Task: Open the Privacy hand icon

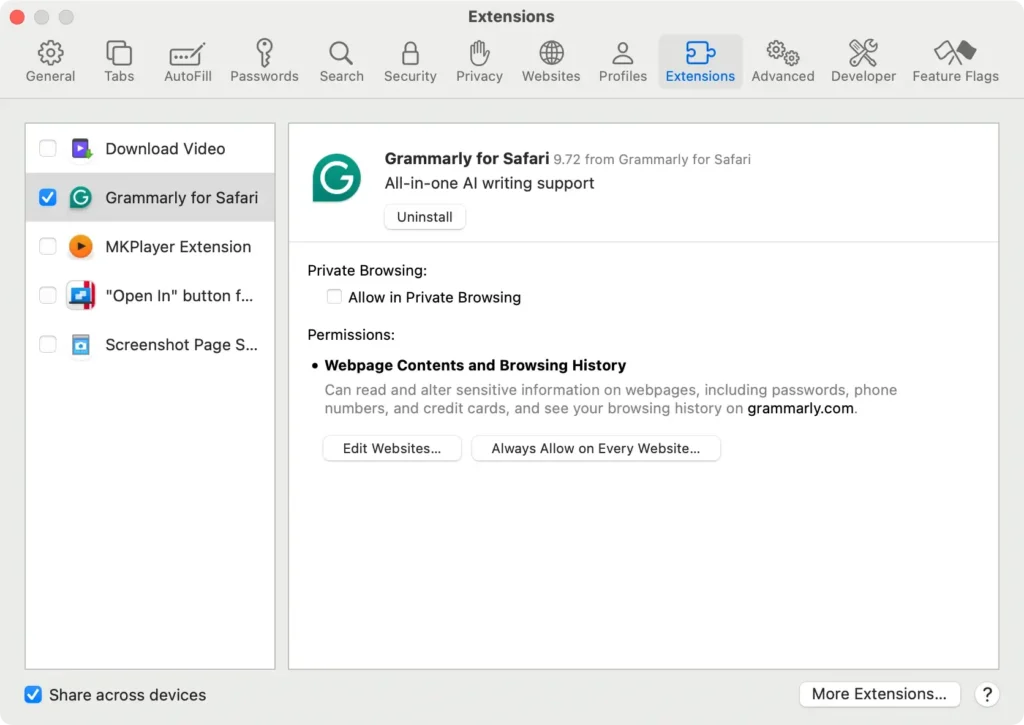Action: tap(479, 59)
